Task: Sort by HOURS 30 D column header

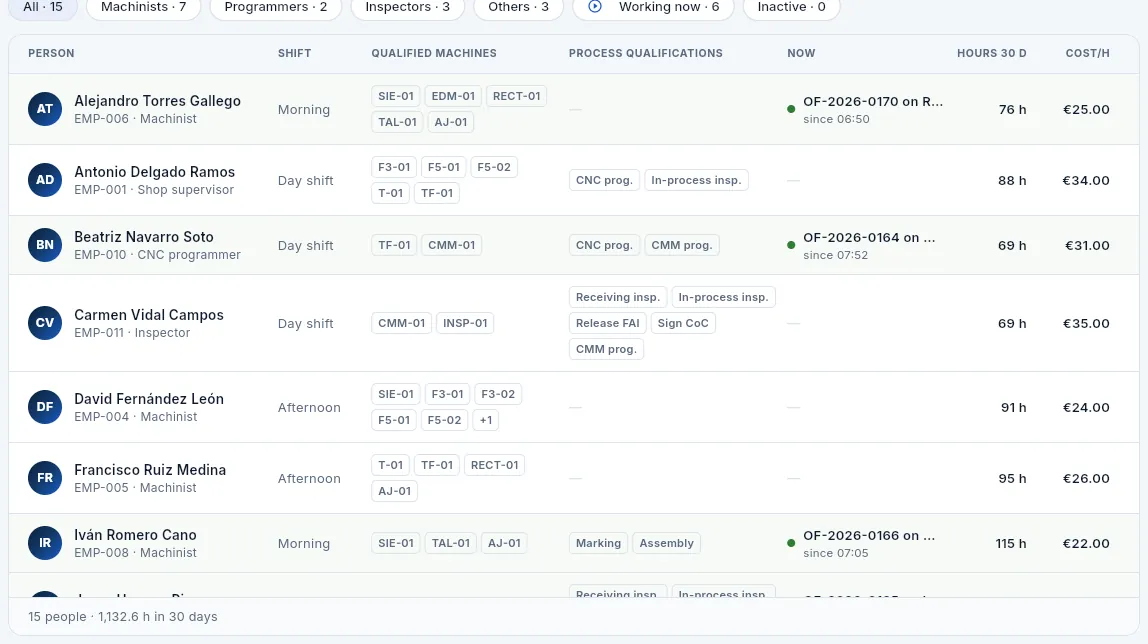Action: tap(991, 53)
